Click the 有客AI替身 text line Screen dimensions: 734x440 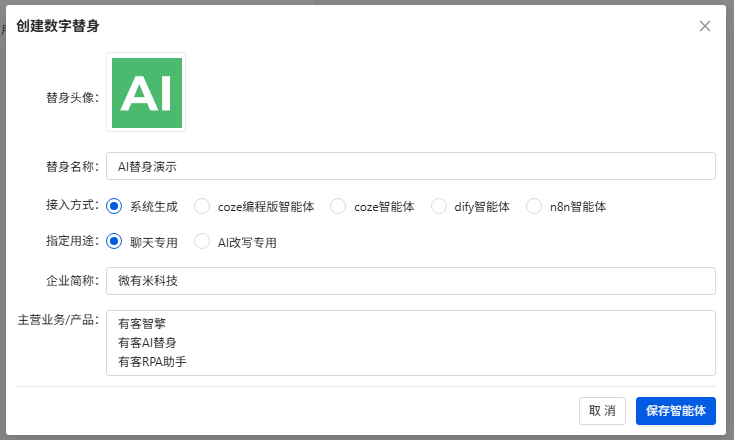pos(147,343)
